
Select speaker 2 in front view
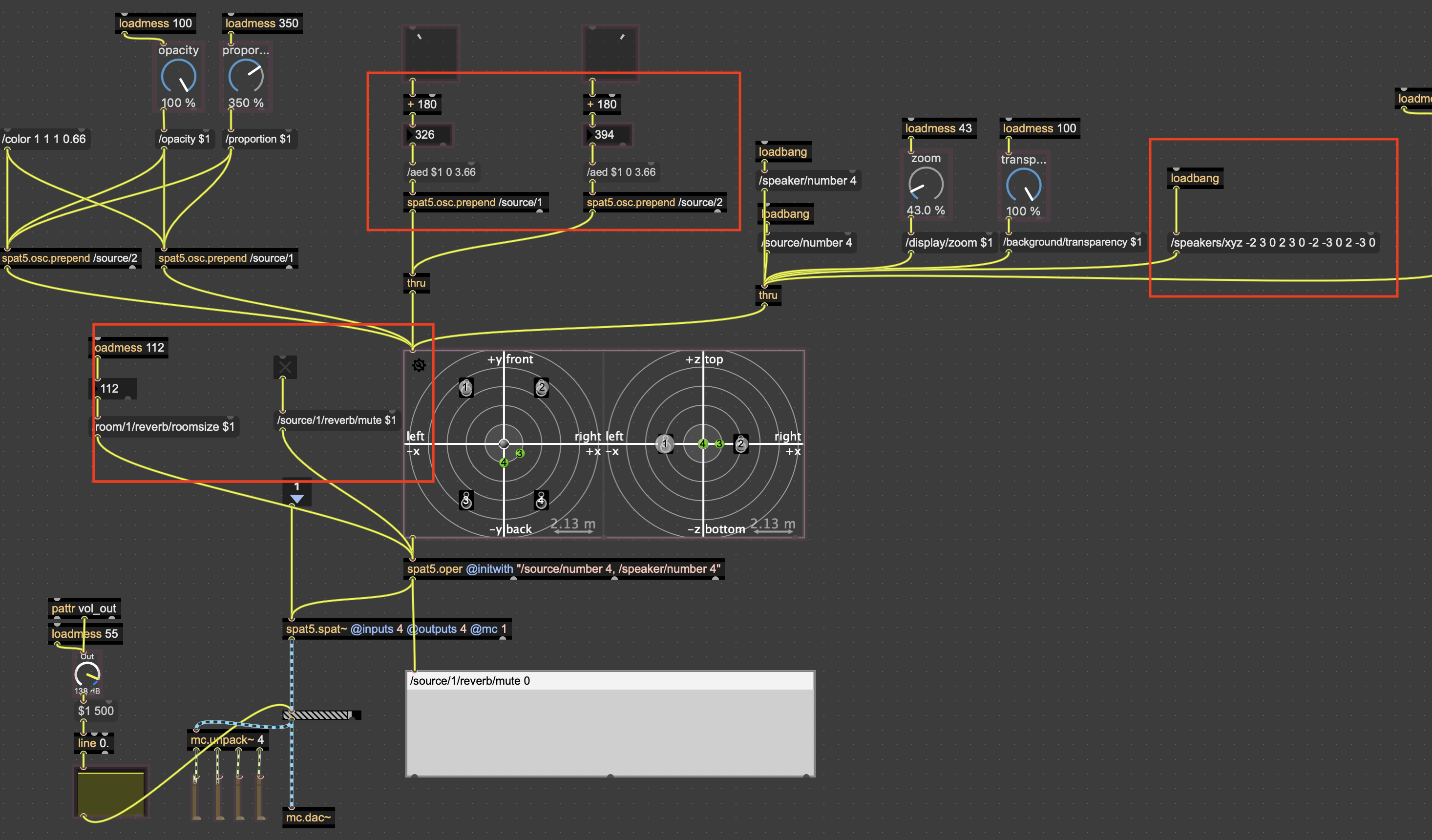click(541, 388)
